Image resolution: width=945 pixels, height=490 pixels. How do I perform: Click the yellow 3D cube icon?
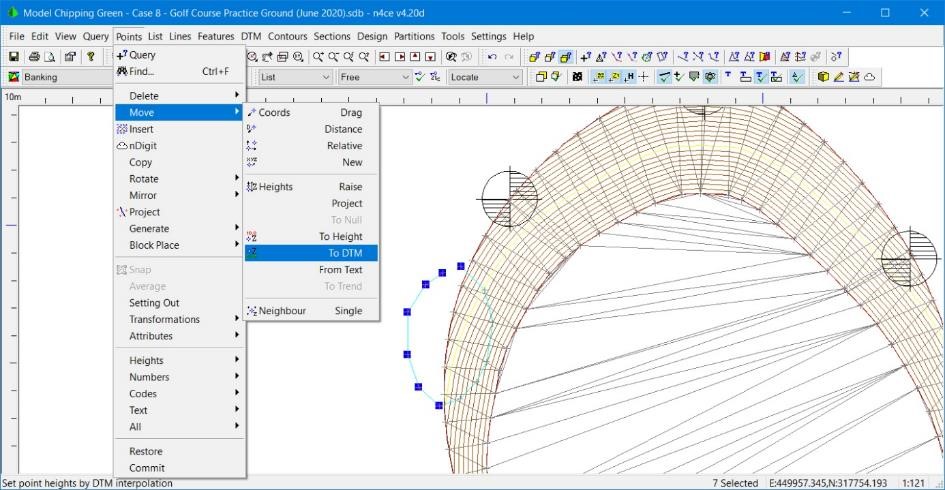click(x=823, y=77)
